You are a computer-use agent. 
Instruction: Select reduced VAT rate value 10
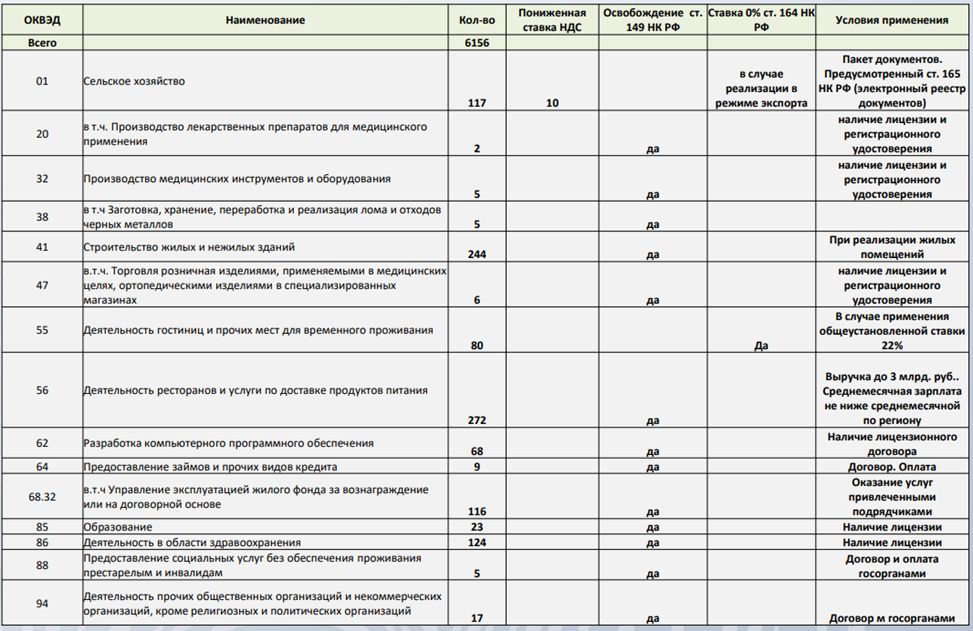(553, 102)
